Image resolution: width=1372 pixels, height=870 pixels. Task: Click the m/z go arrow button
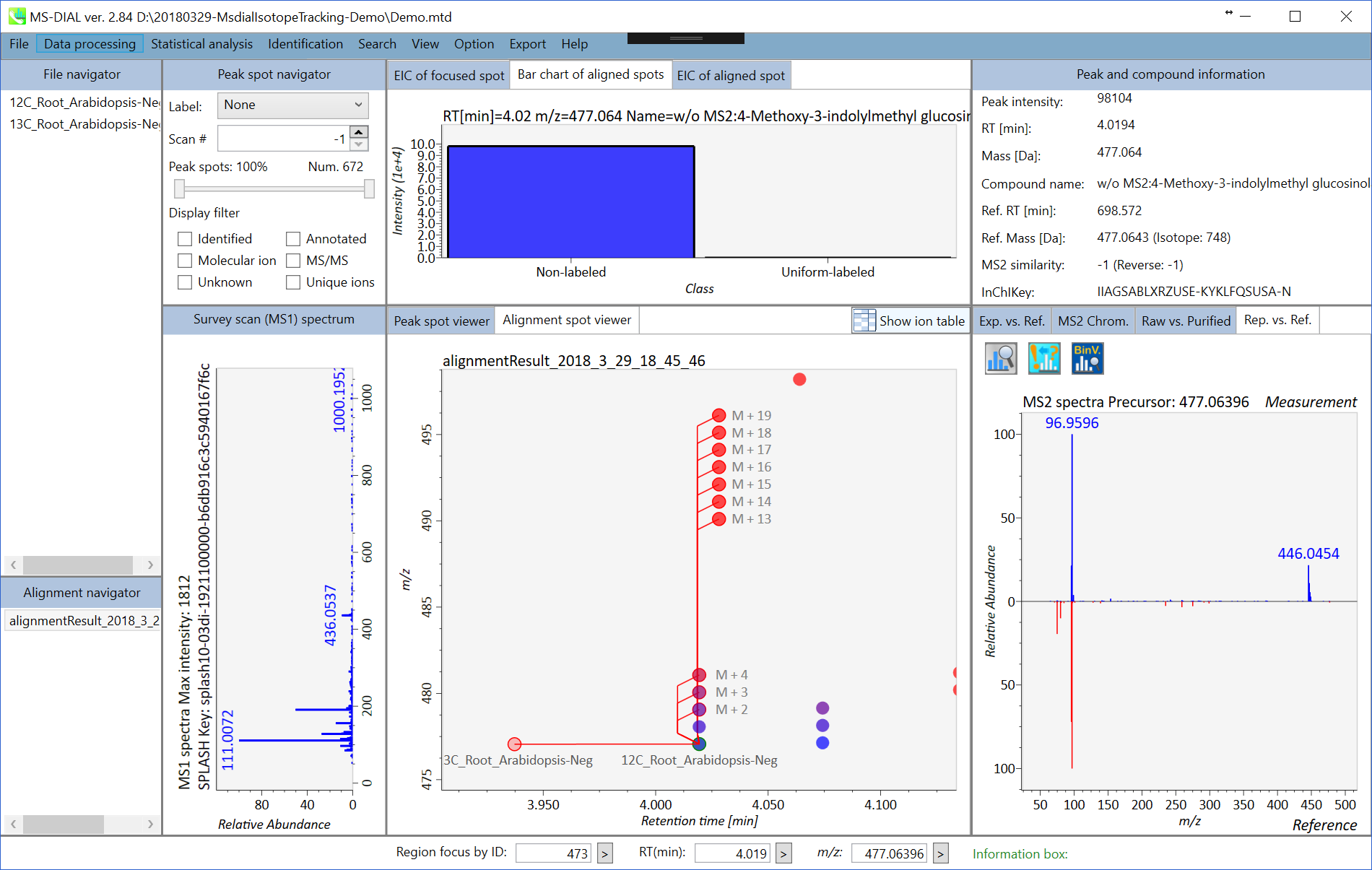(940, 853)
